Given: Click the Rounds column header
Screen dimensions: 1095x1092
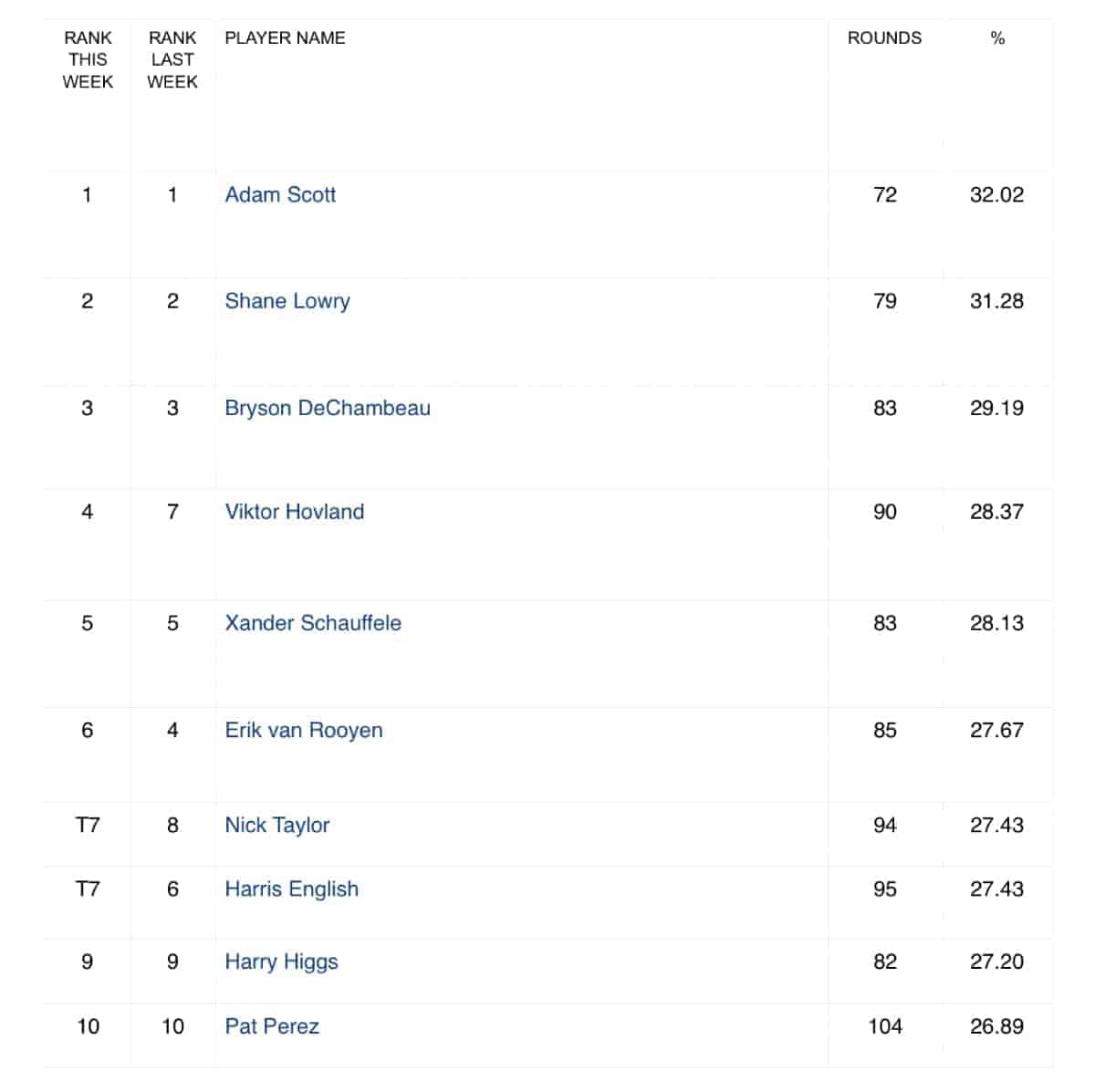Looking at the screenshot, I should (x=884, y=37).
